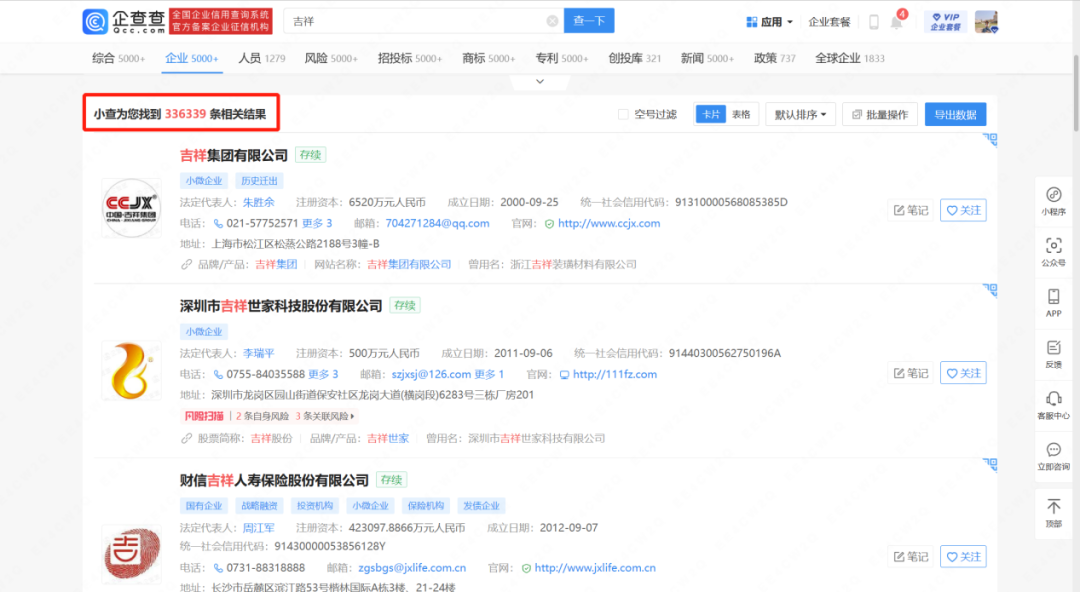This screenshot has height=592, width=1080.
Task: Click phone icon beside 0755-84035588
Action: (218, 375)
